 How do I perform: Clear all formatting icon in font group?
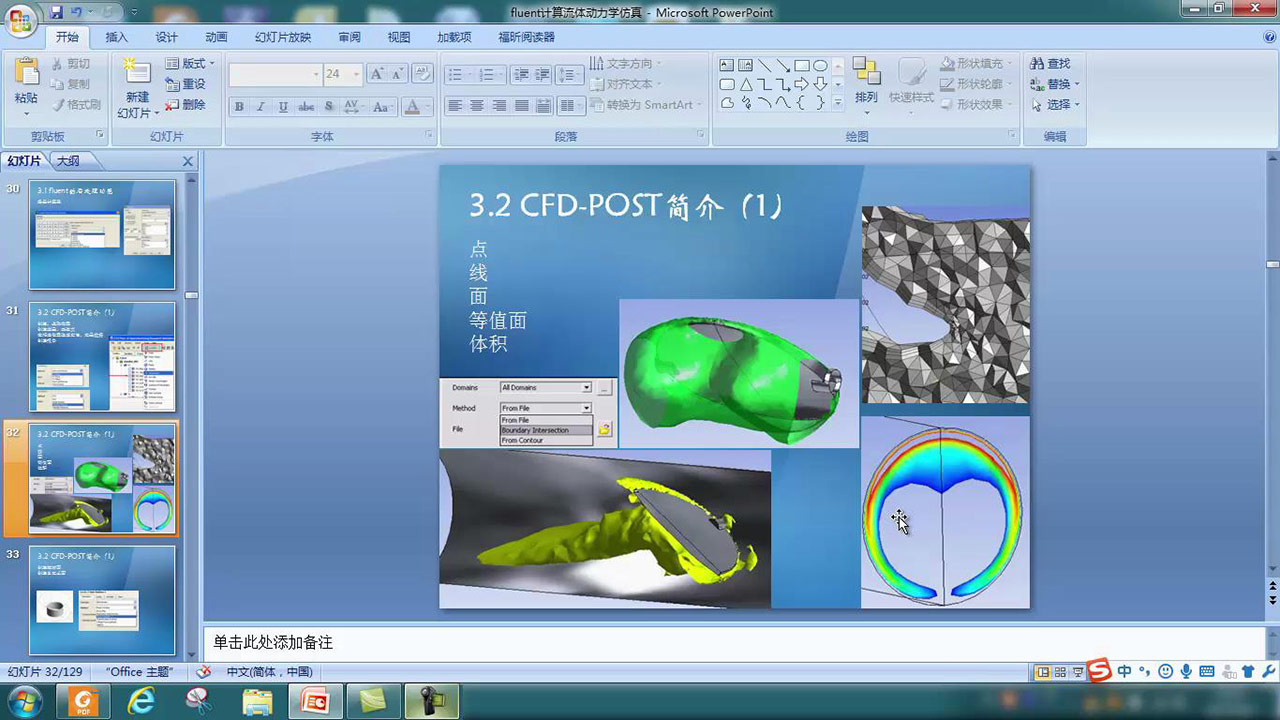point(422,74)
